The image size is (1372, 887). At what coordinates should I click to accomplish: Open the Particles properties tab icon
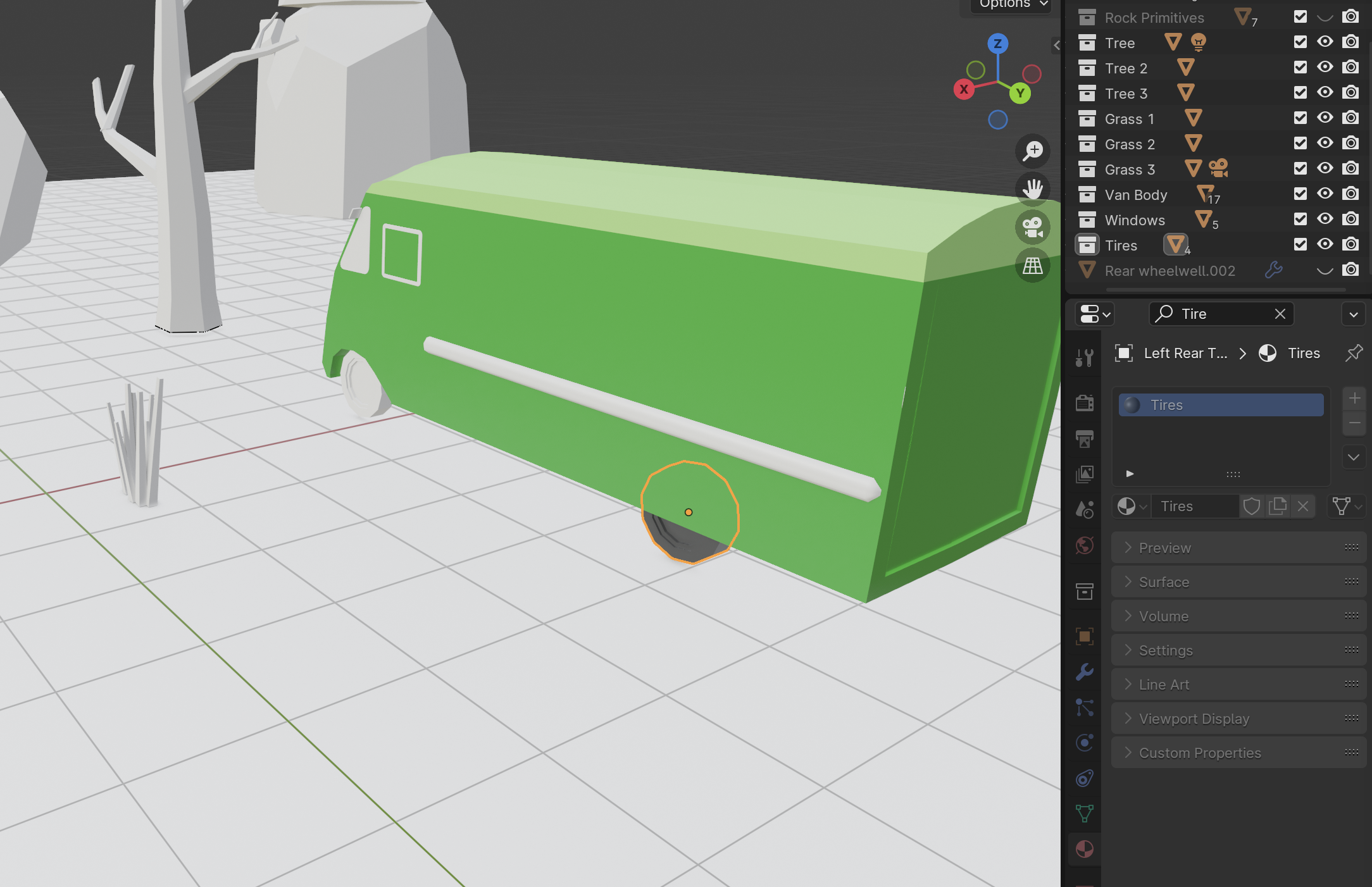[x=1085, y=707]
